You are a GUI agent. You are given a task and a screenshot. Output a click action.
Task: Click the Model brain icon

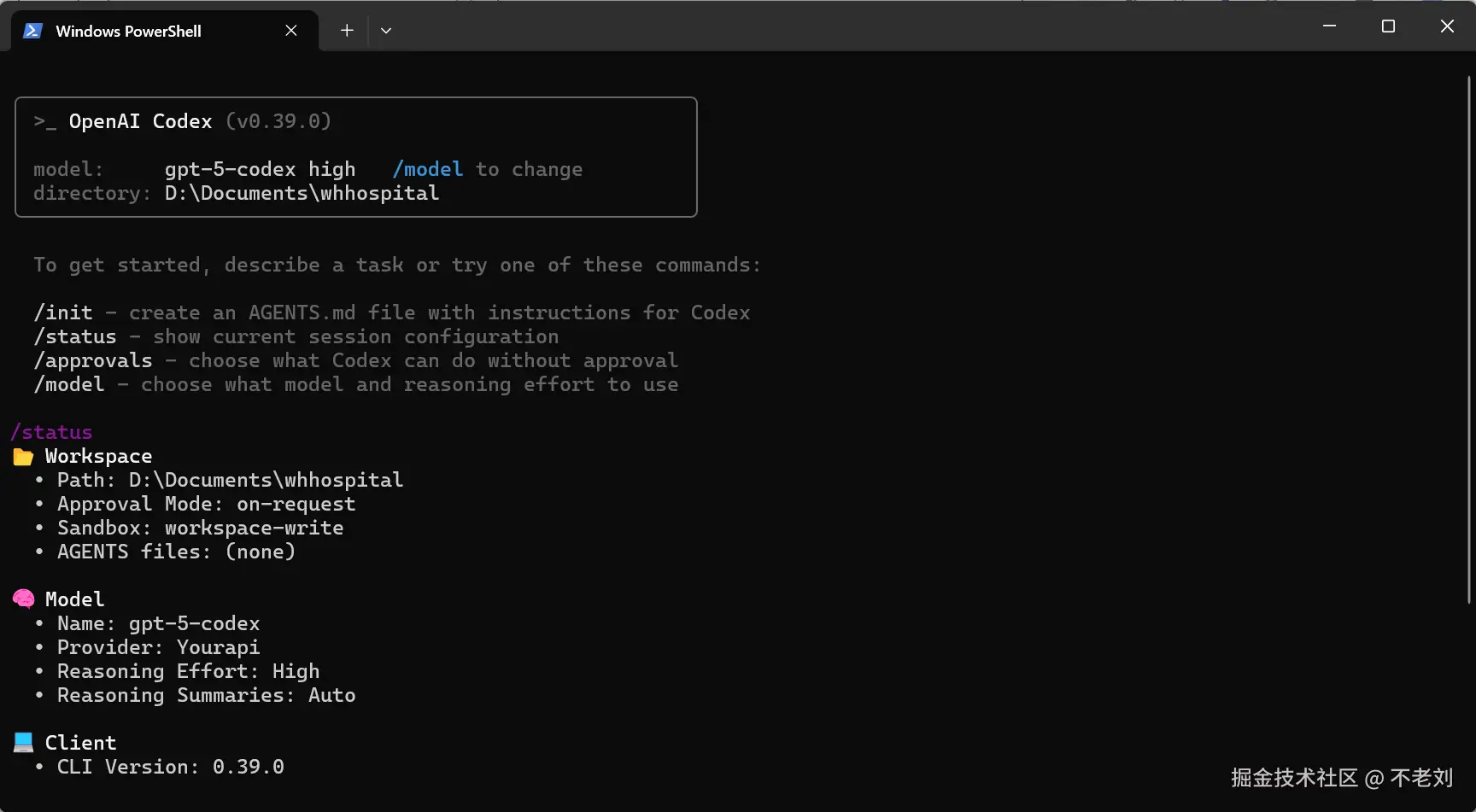coord(23,599)
